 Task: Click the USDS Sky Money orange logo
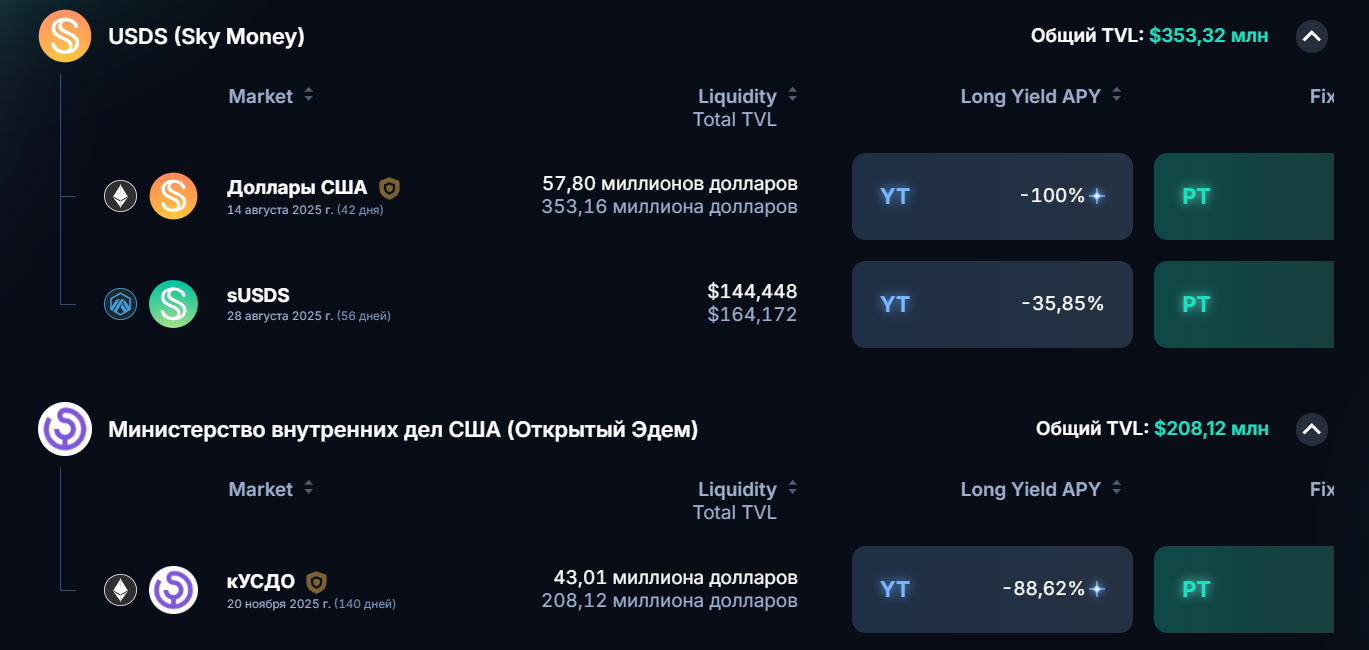pyautogui.click(x=65, y=37)
